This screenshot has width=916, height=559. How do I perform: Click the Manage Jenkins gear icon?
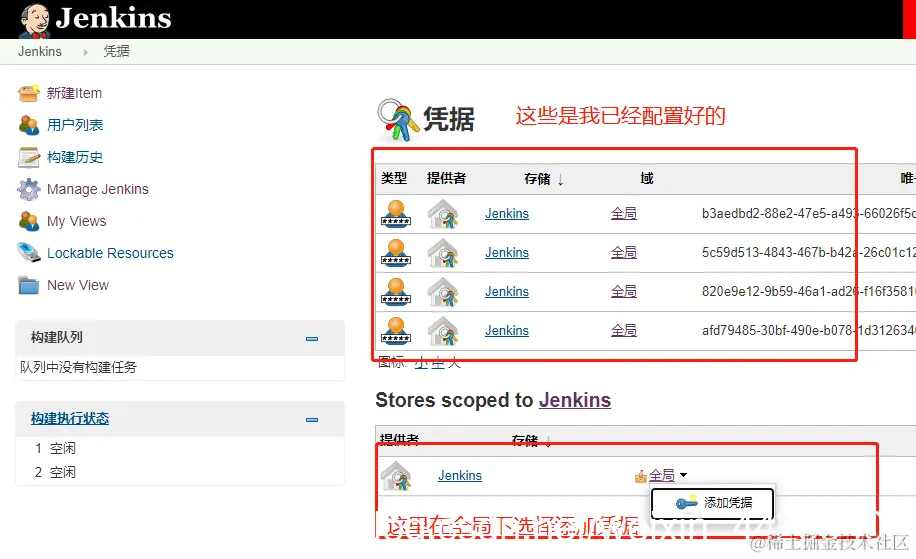pos(29,189)
